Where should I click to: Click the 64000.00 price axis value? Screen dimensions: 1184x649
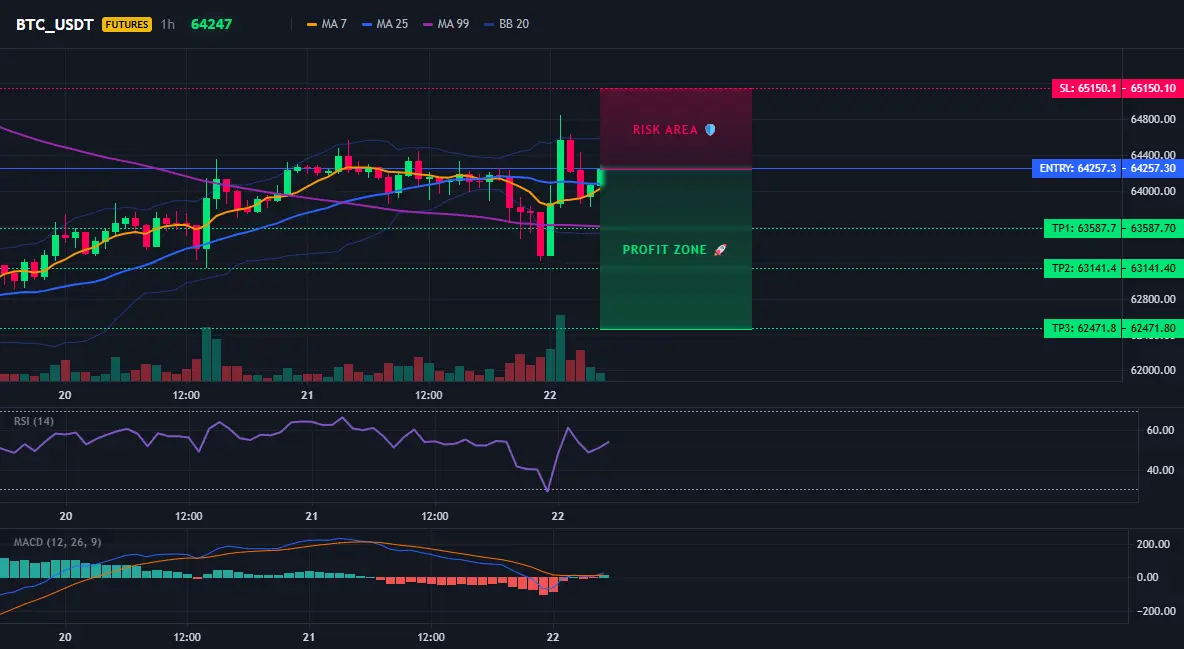coord(1153,191)
